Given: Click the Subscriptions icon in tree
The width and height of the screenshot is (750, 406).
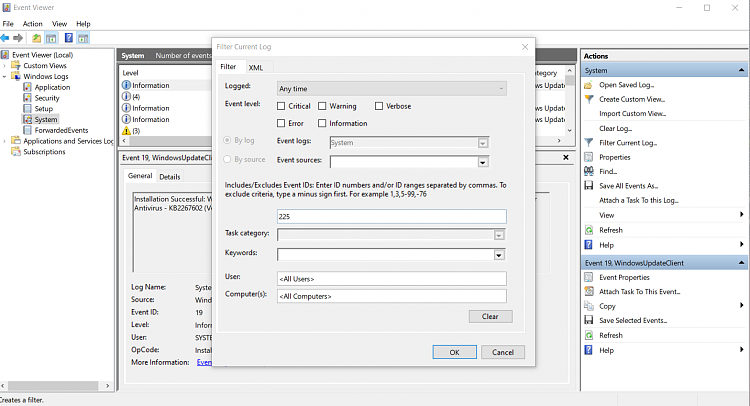Looking at the screenshot, I should point(16,152).
